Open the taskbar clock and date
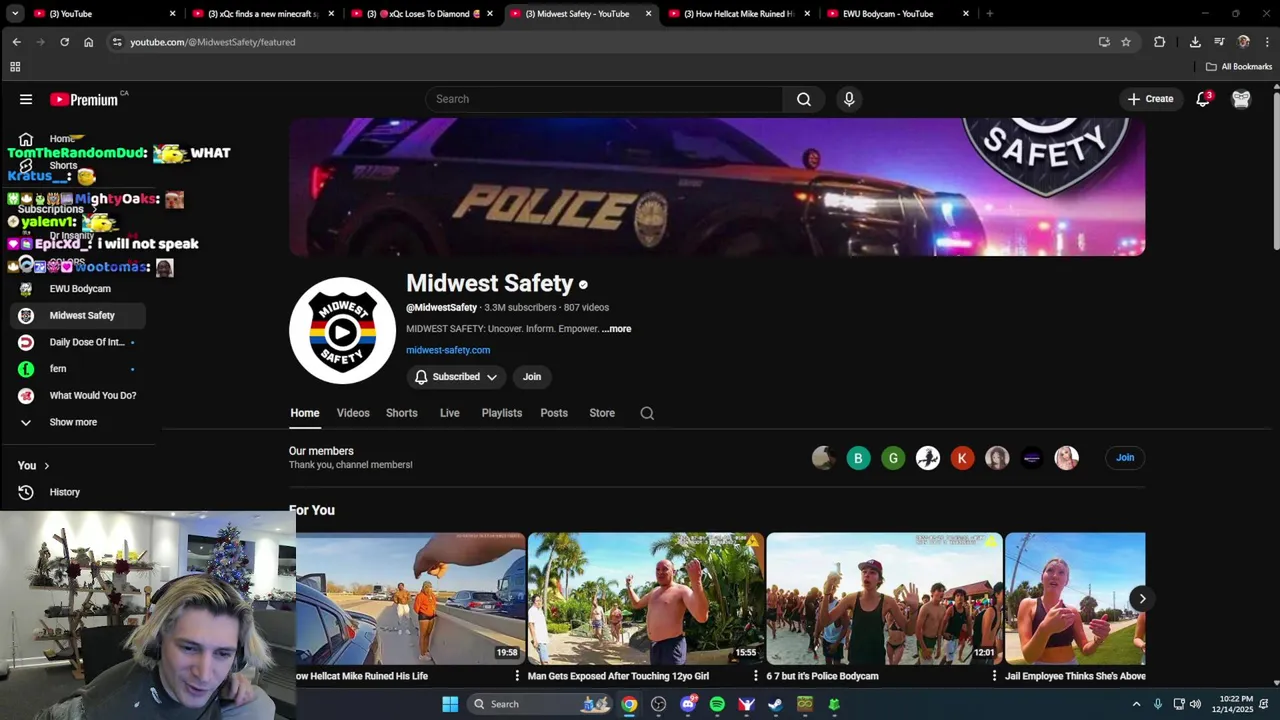The image size is (1280, 720). pos(1236,704)
